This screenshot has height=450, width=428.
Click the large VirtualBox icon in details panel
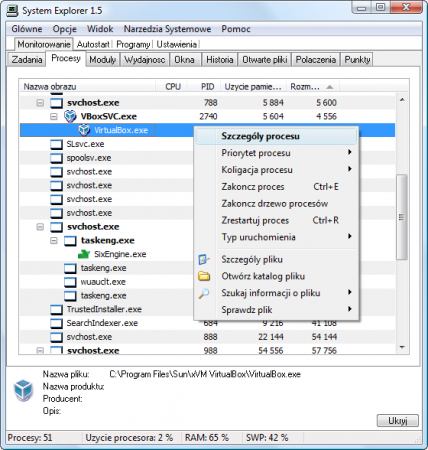point(23,390)
